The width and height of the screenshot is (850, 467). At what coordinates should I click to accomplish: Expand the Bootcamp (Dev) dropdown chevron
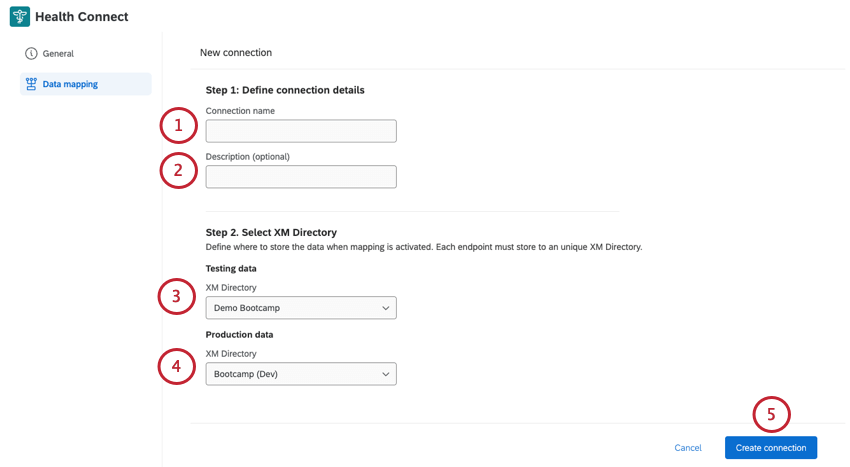[385, 374]
